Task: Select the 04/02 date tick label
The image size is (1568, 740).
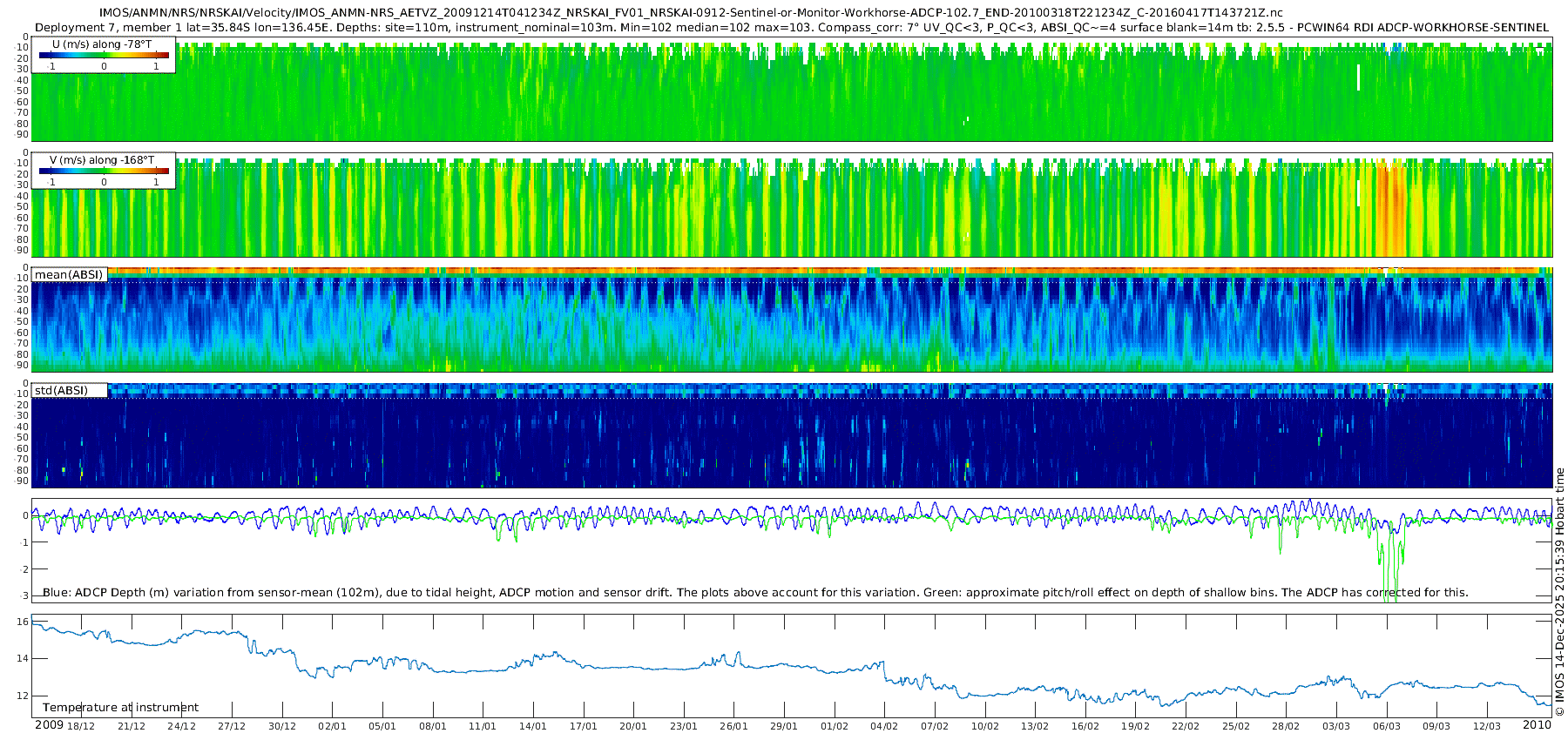Action: click(884, 726)
